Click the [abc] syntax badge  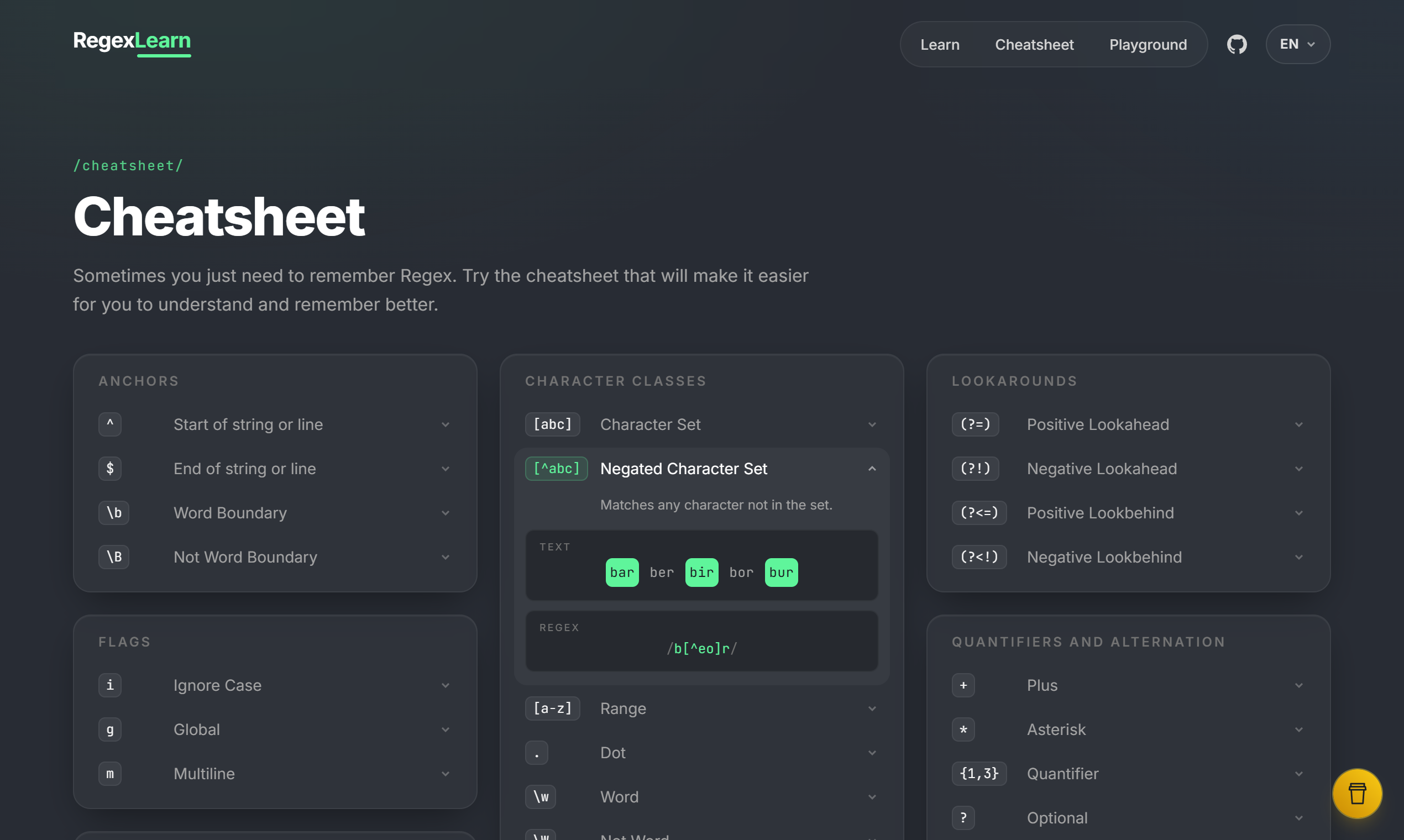pos(553,424)
